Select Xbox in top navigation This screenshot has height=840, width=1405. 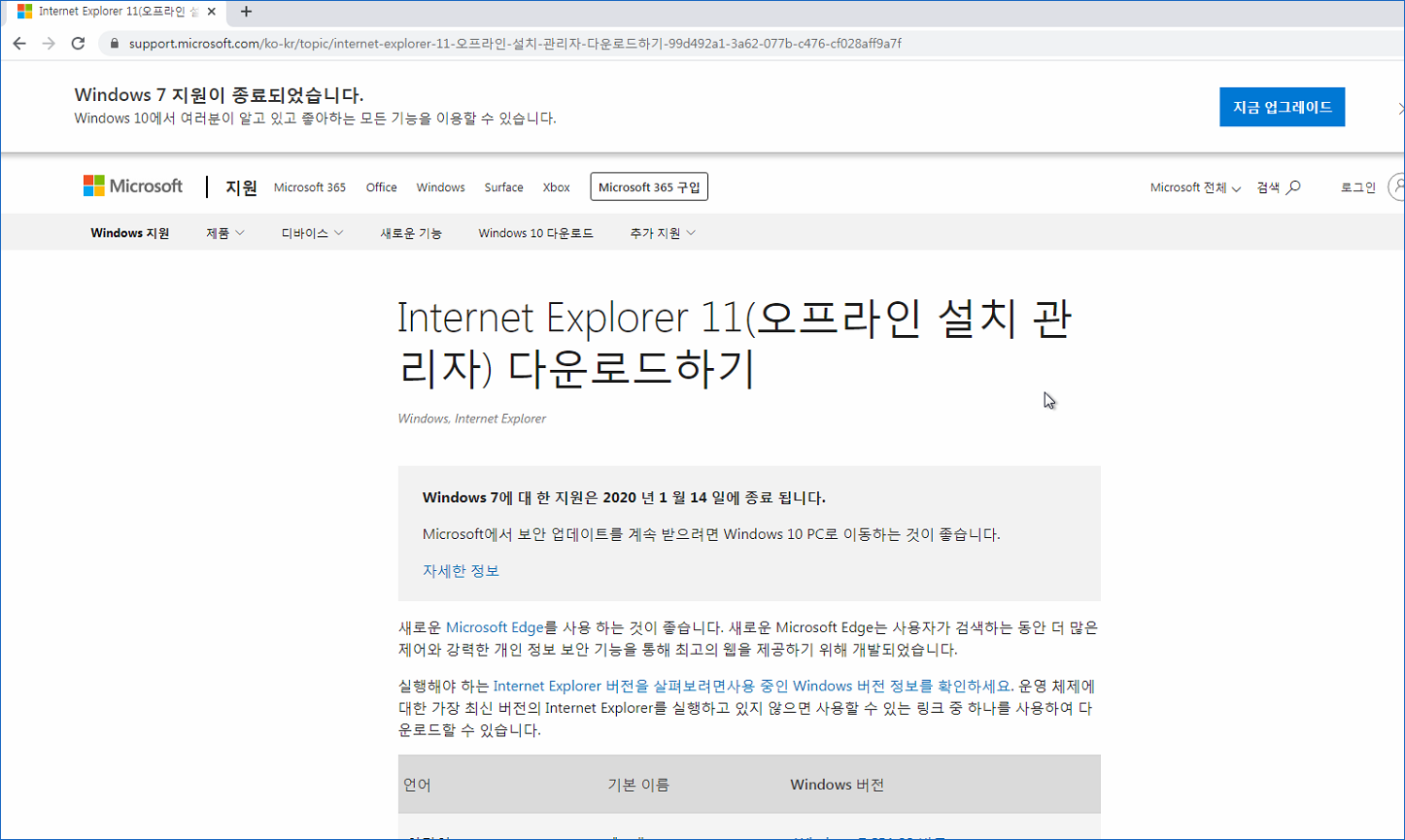click(557, 187)
